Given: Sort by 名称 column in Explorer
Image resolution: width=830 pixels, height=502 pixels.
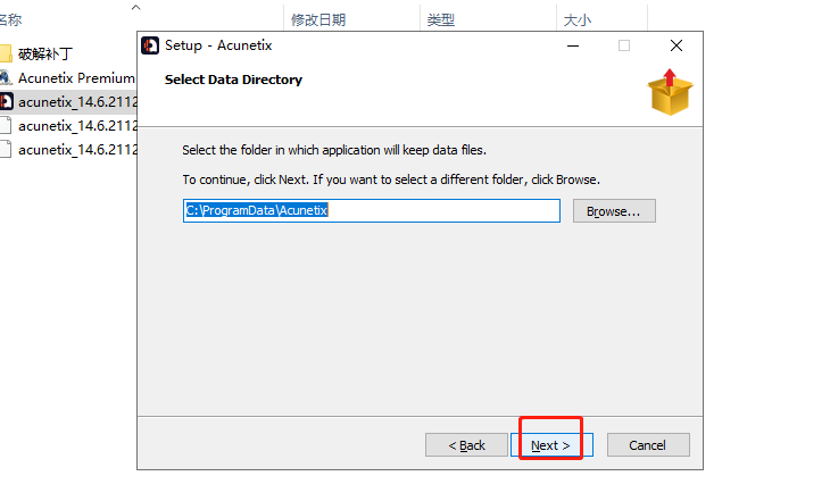Looking at the screenshot, I should [11, 20].
